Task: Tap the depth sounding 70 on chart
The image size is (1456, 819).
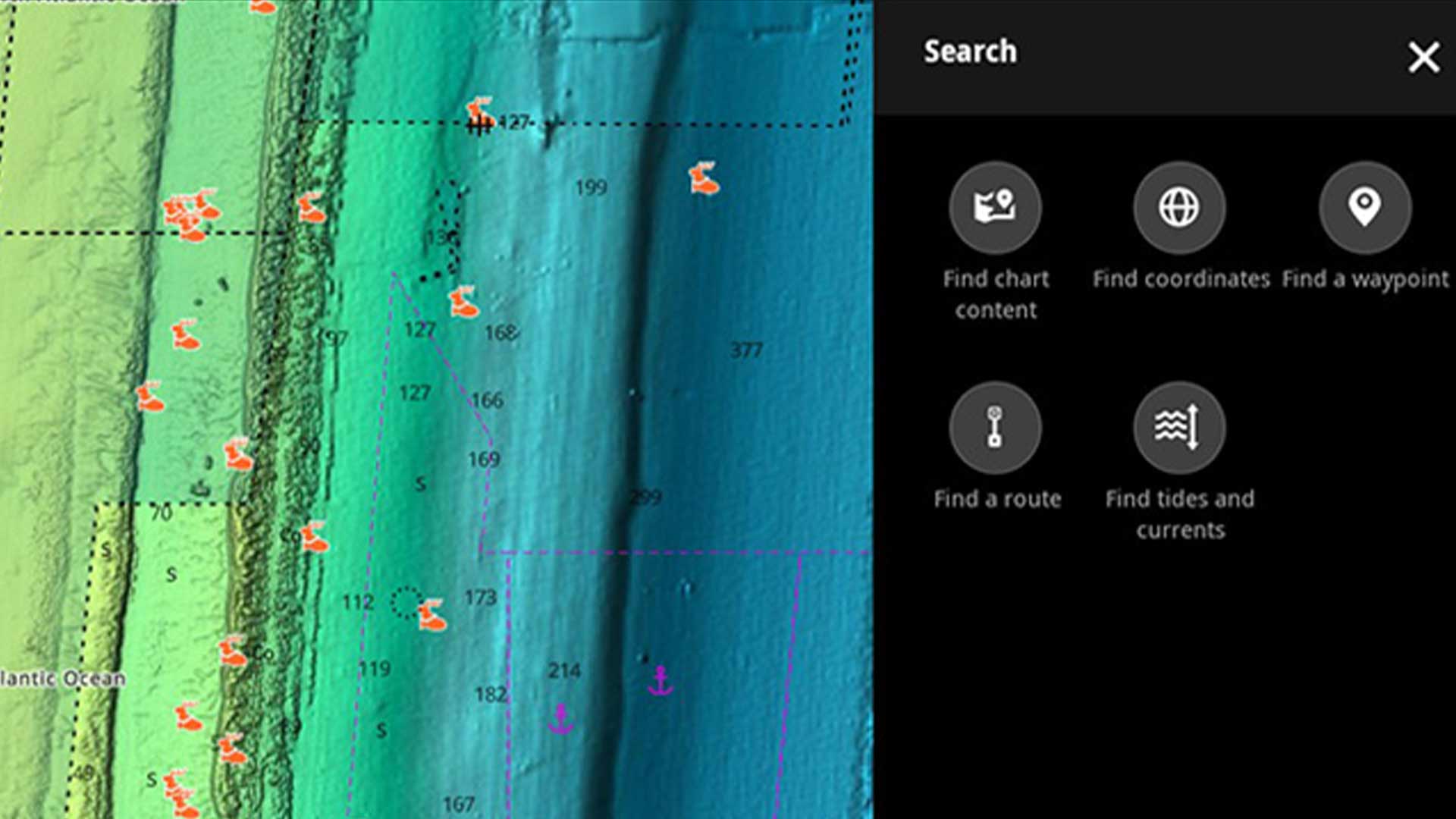Action: tap(161, 513)
